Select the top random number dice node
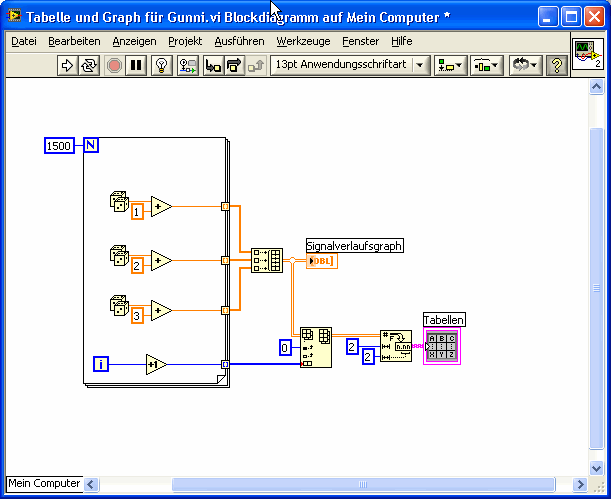Viewport: 611px width, 499px height. pos(119,201)
